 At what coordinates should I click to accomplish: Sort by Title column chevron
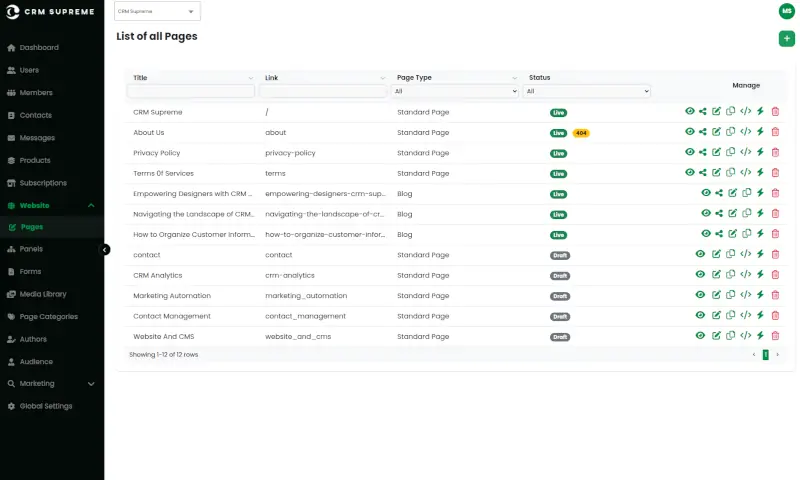[x=251, y=78]
